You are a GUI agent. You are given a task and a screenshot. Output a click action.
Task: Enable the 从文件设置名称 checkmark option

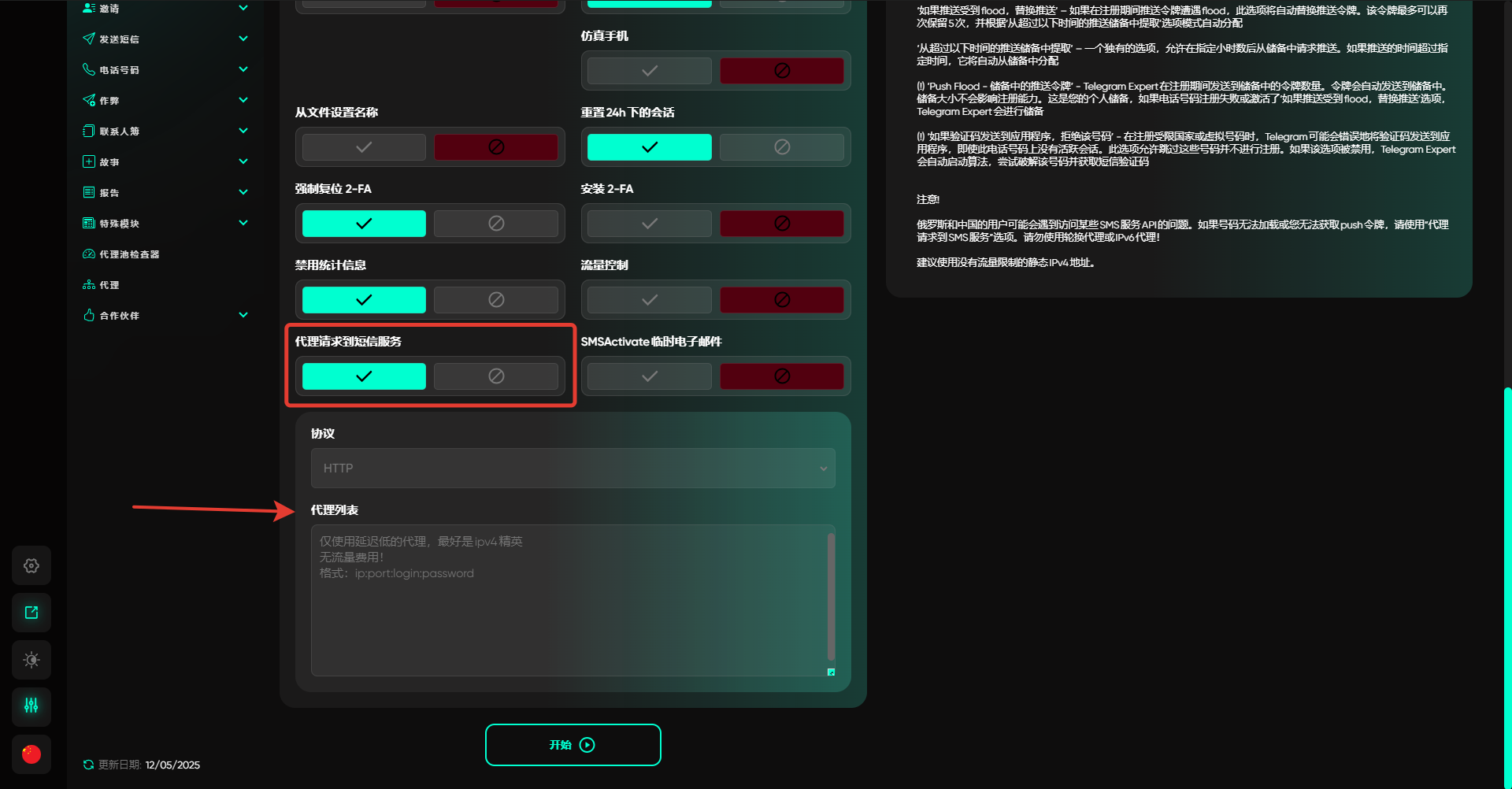point(364,147)
